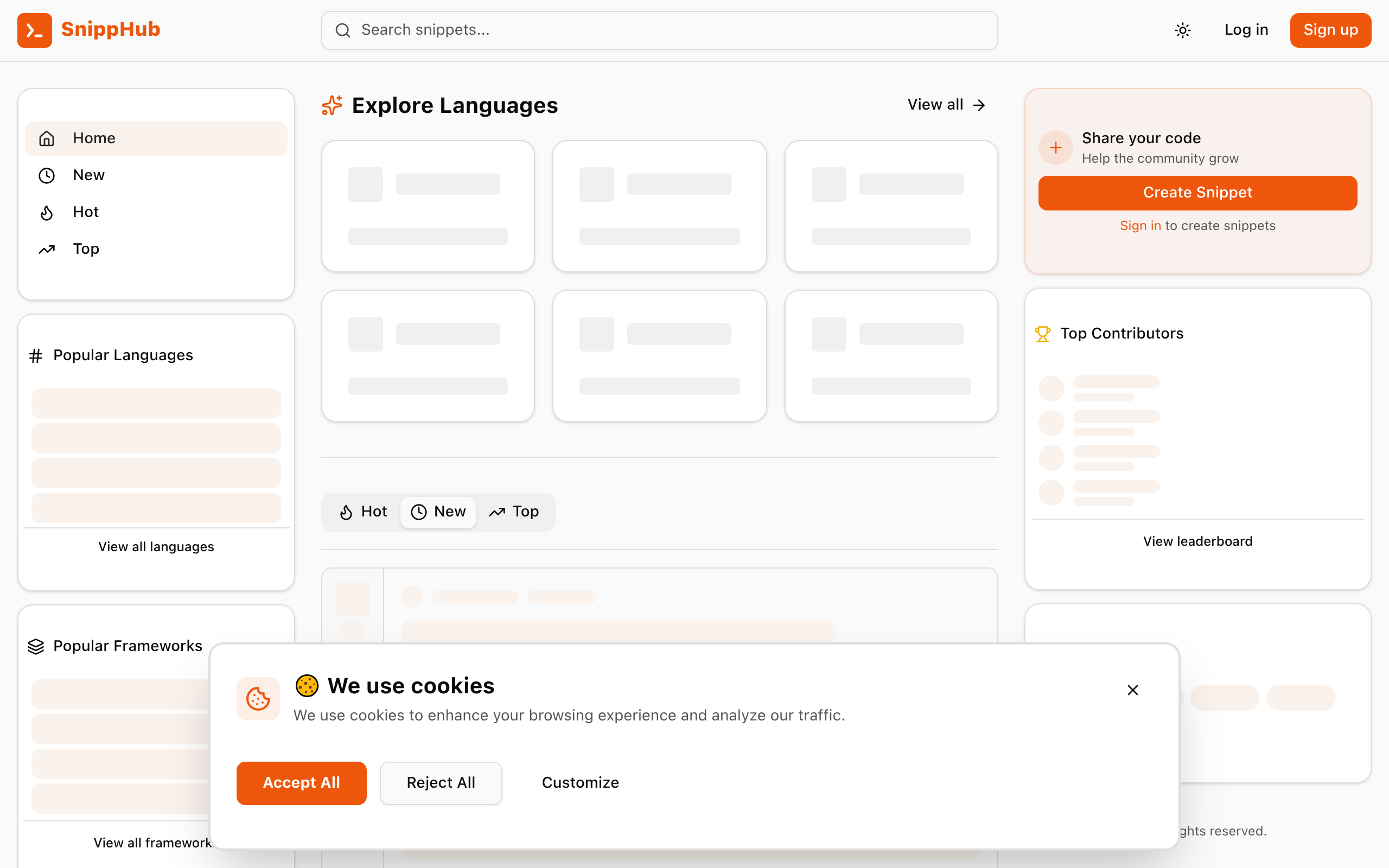Click the layers icon by Popular Frameworks
This screenshot has width=1389, height=868.
click(x=36, y=647)
